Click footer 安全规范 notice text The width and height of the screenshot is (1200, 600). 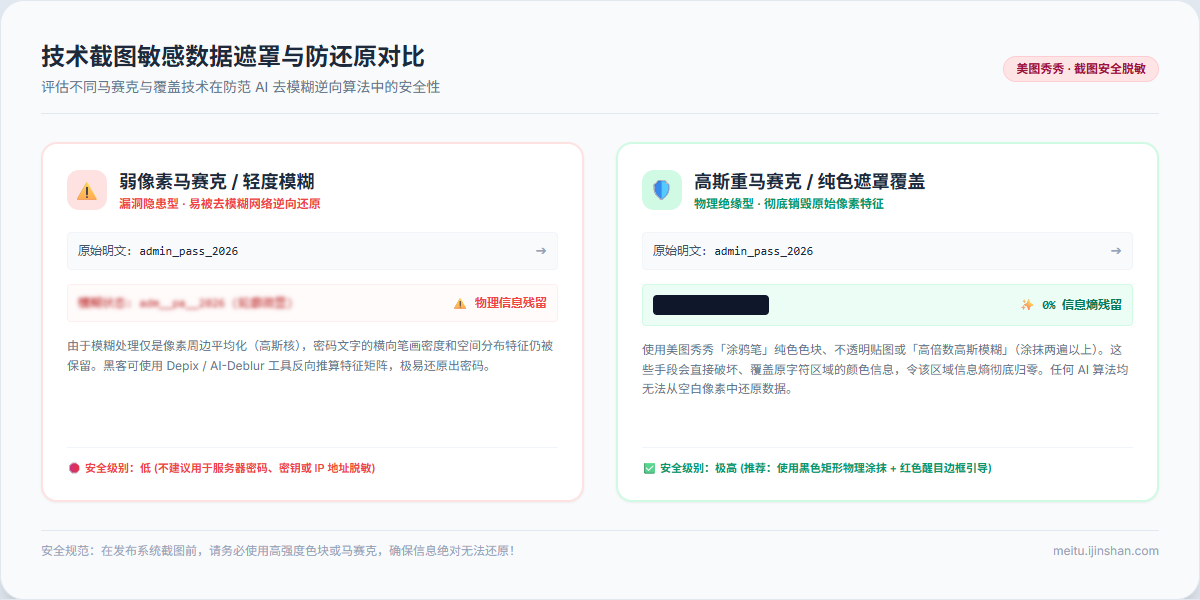[x=278, y=551]
